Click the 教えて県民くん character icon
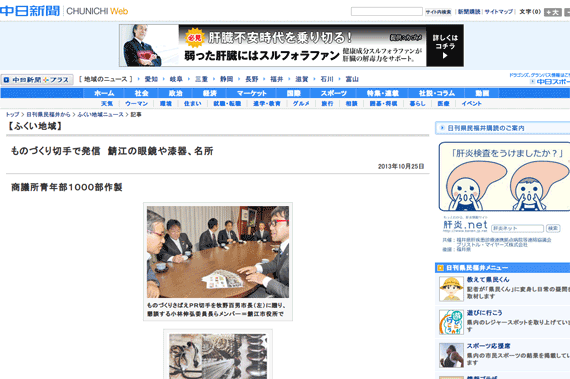The width and height of the screenshot is (570, 379). point(451,289)
